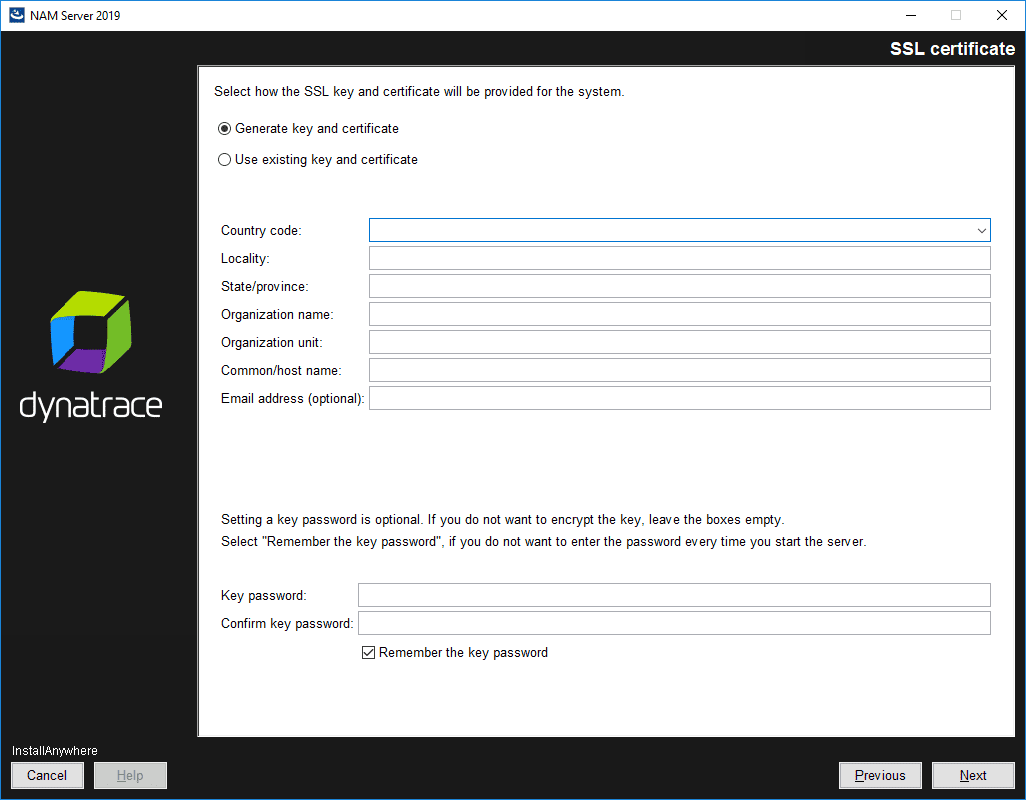Click the Cancel button
This screenshot has width=1026, height=800.
coord(47,776)
